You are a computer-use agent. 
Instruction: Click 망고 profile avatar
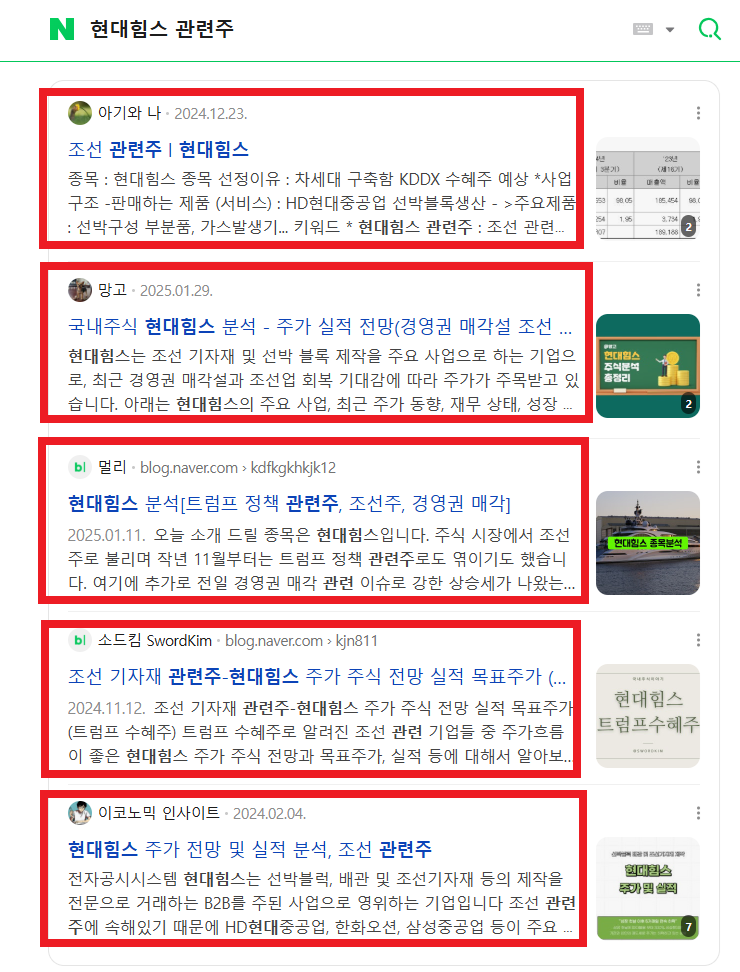(x=79, y=290)
